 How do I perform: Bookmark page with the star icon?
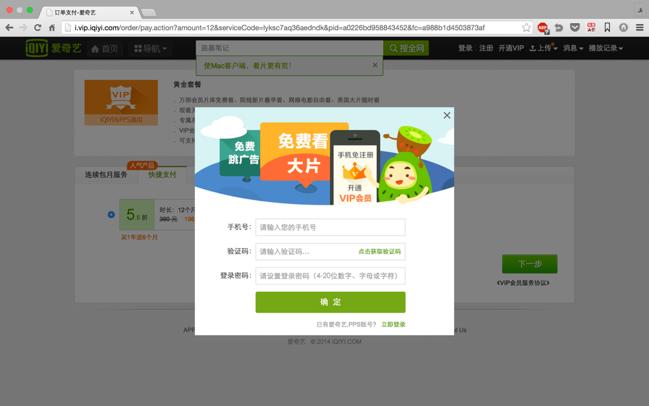point(526,28)
